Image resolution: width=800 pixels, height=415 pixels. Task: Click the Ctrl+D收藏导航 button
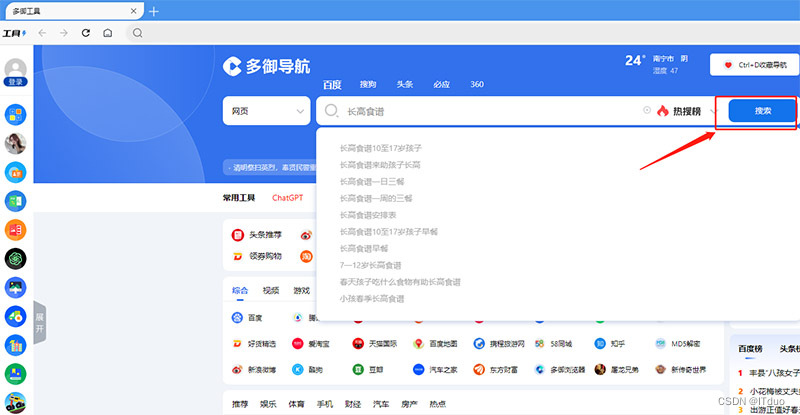coord(755,65)
